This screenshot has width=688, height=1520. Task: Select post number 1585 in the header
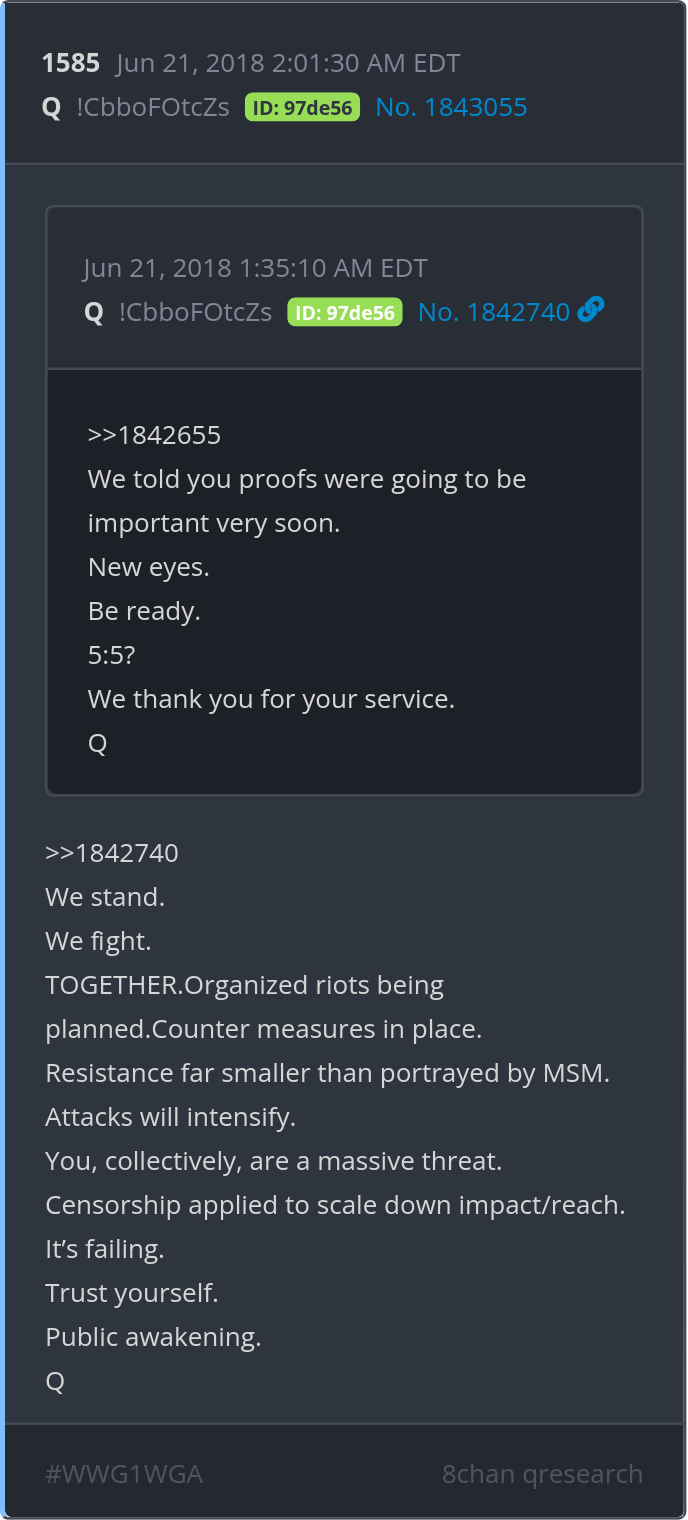[x=71, y=64]
